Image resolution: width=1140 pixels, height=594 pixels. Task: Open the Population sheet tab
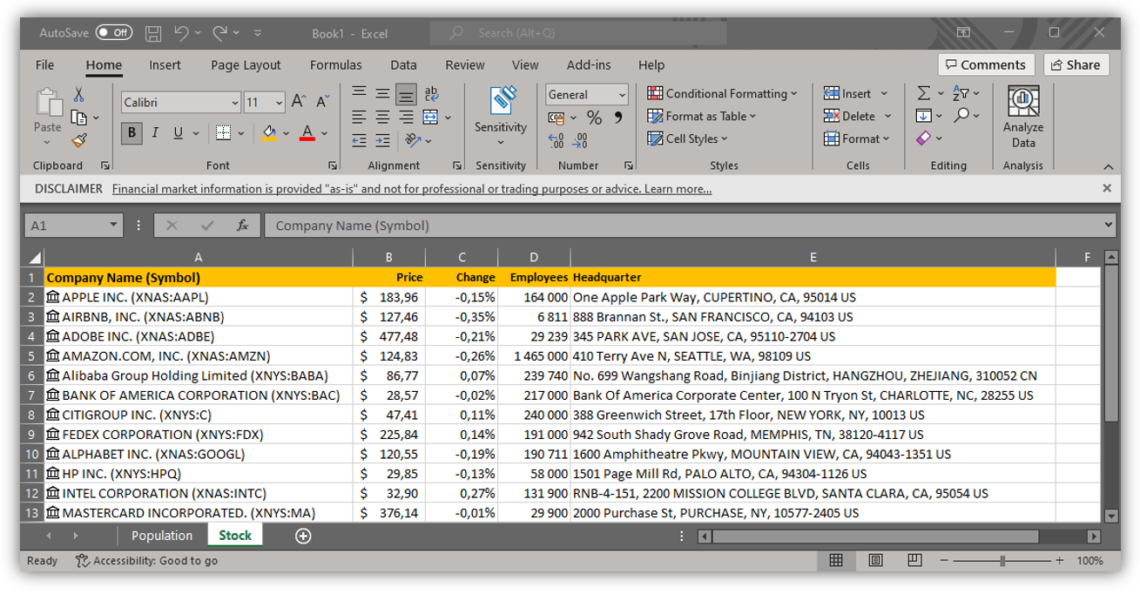[162, 536]
